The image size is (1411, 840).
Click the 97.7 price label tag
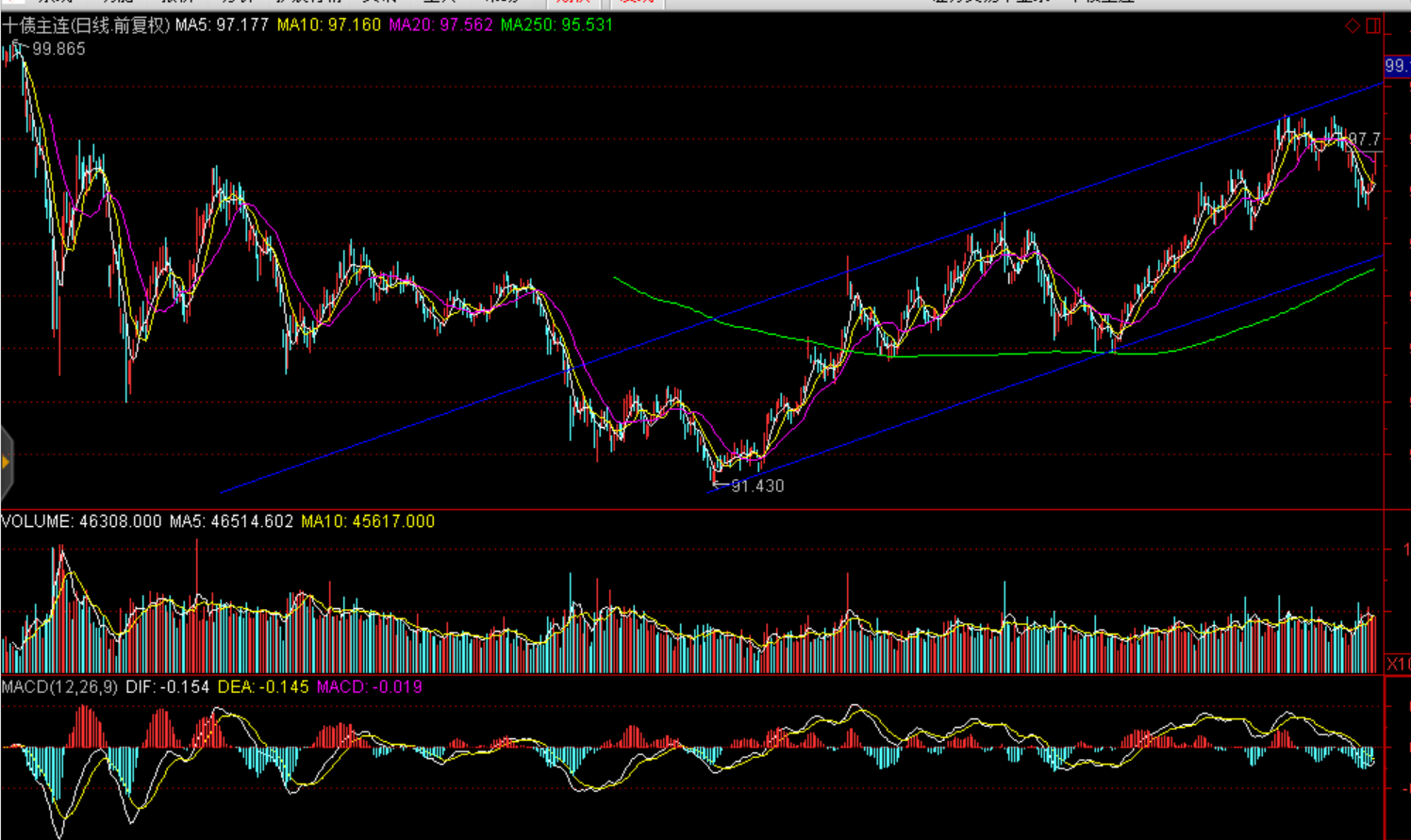tap(1365, 140)
